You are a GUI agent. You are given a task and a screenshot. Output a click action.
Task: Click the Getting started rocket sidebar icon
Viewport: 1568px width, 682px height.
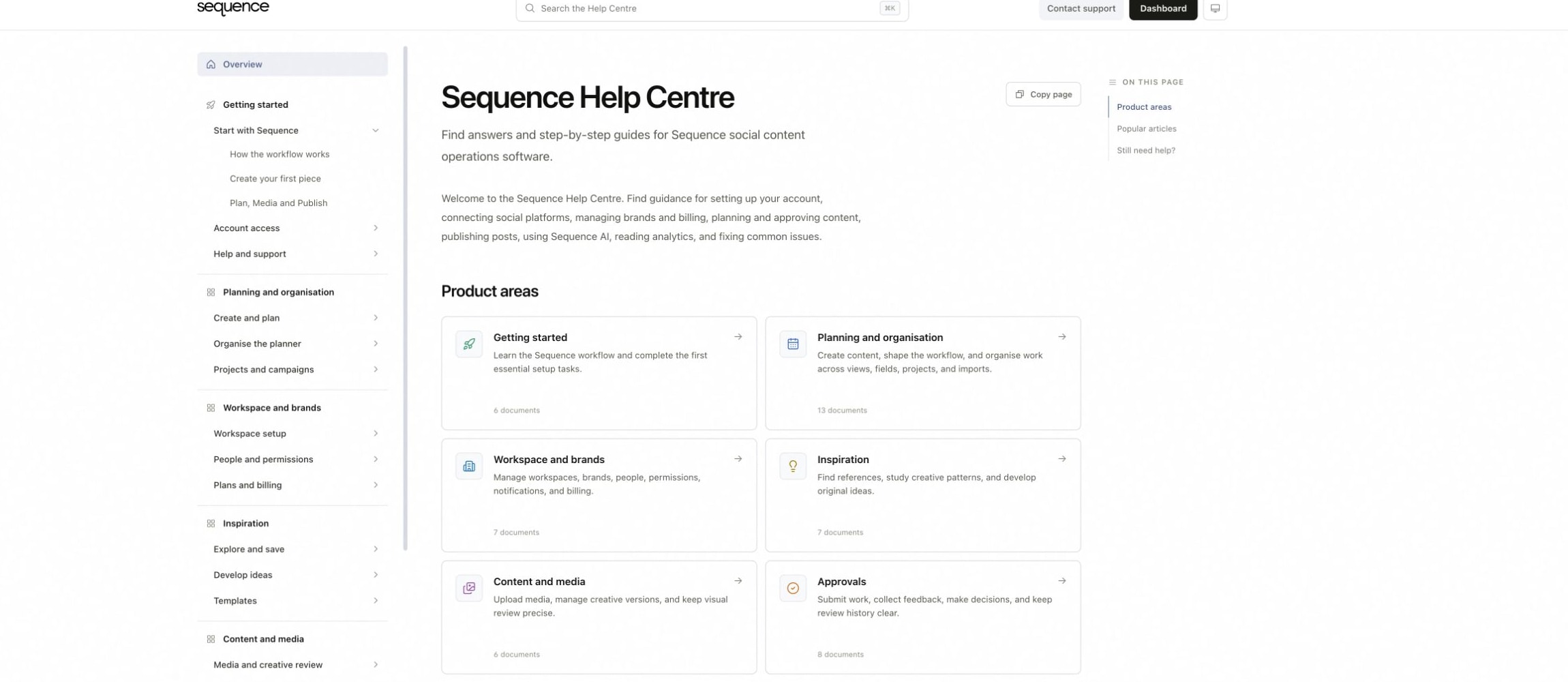[x=211, y=104]
